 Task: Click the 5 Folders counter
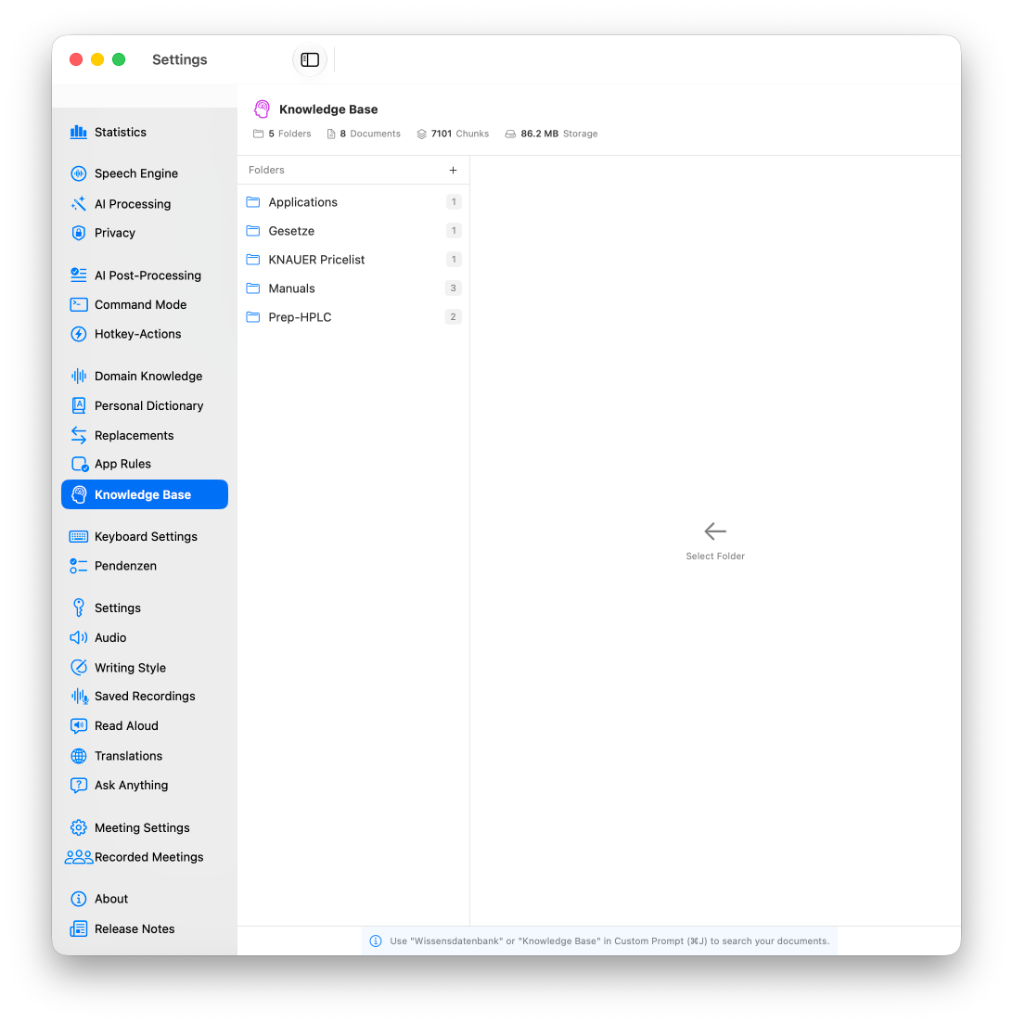[x=282, y=134]
